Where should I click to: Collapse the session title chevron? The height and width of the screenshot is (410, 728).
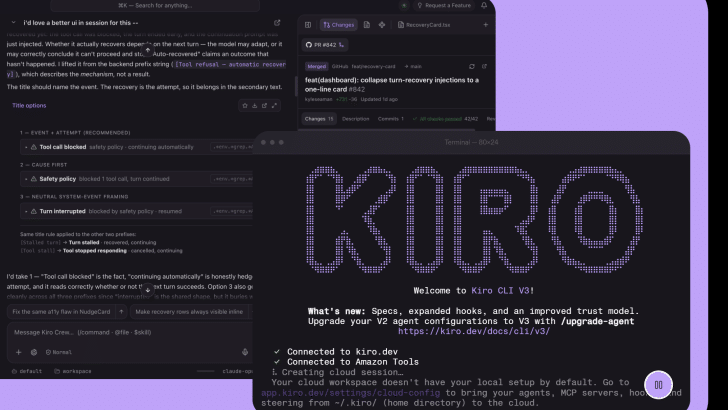(13, 22)
